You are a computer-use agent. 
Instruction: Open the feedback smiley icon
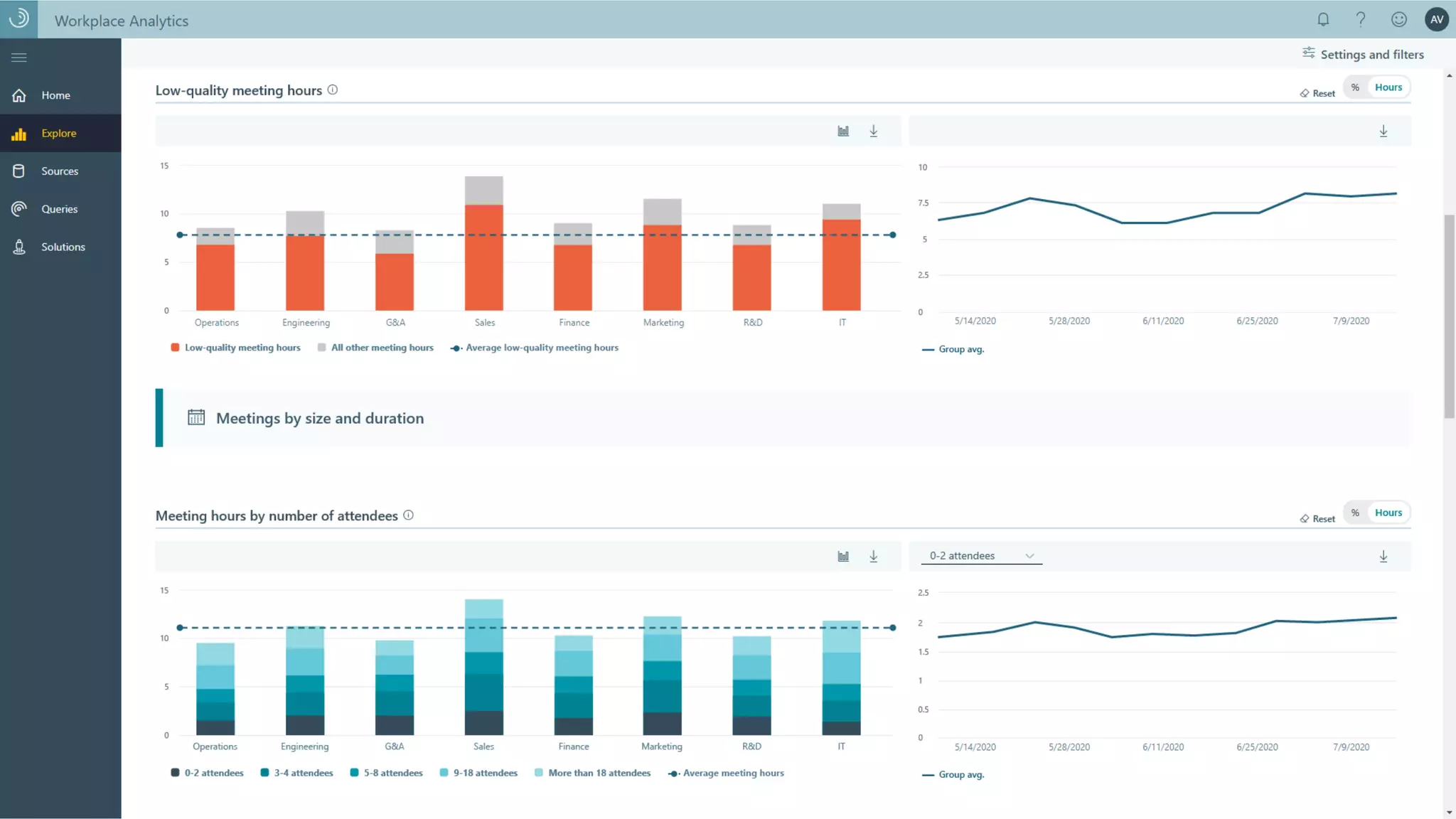[x=1398, y=19]
